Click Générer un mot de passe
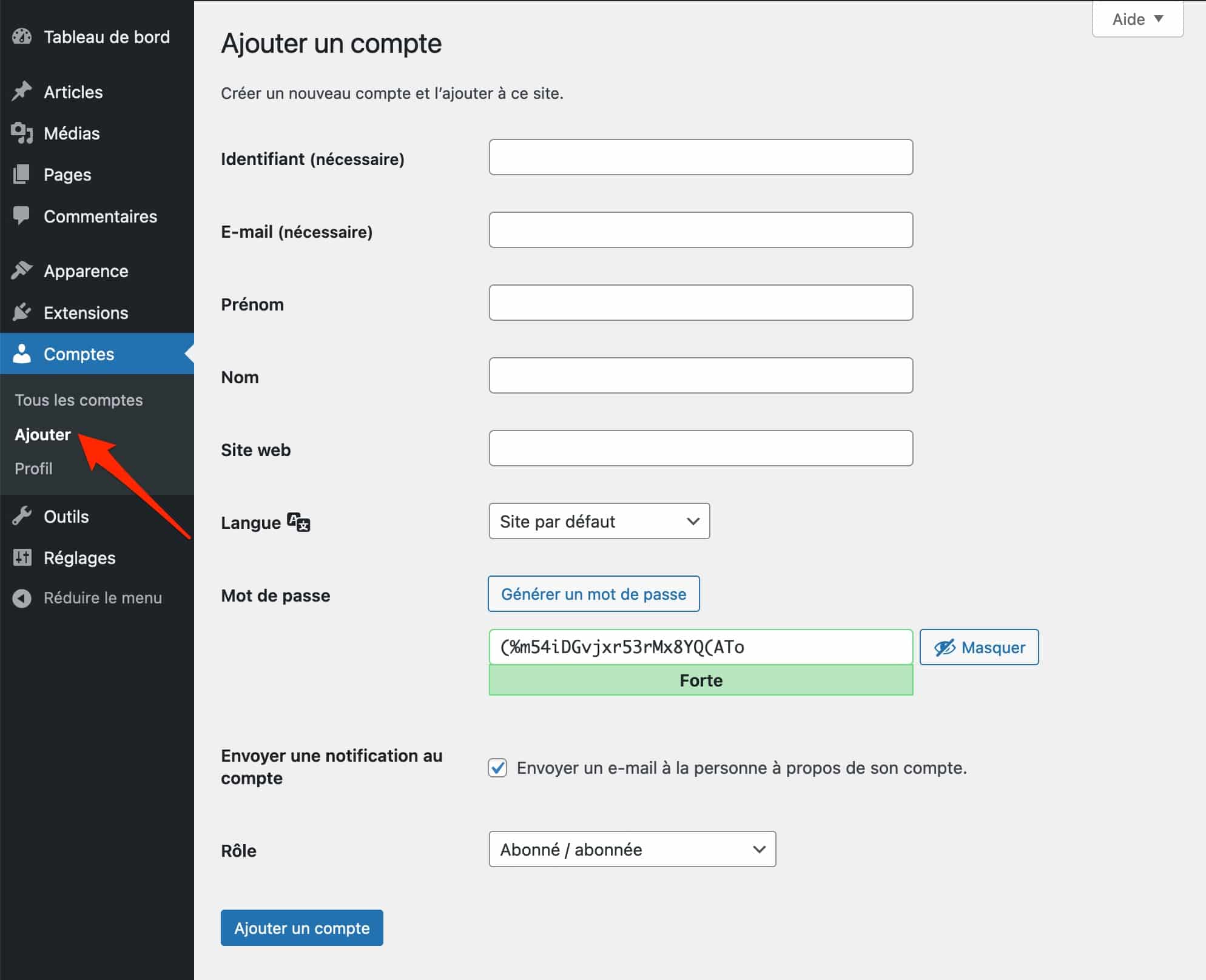 pyautogui.click(x=594, y=594)
